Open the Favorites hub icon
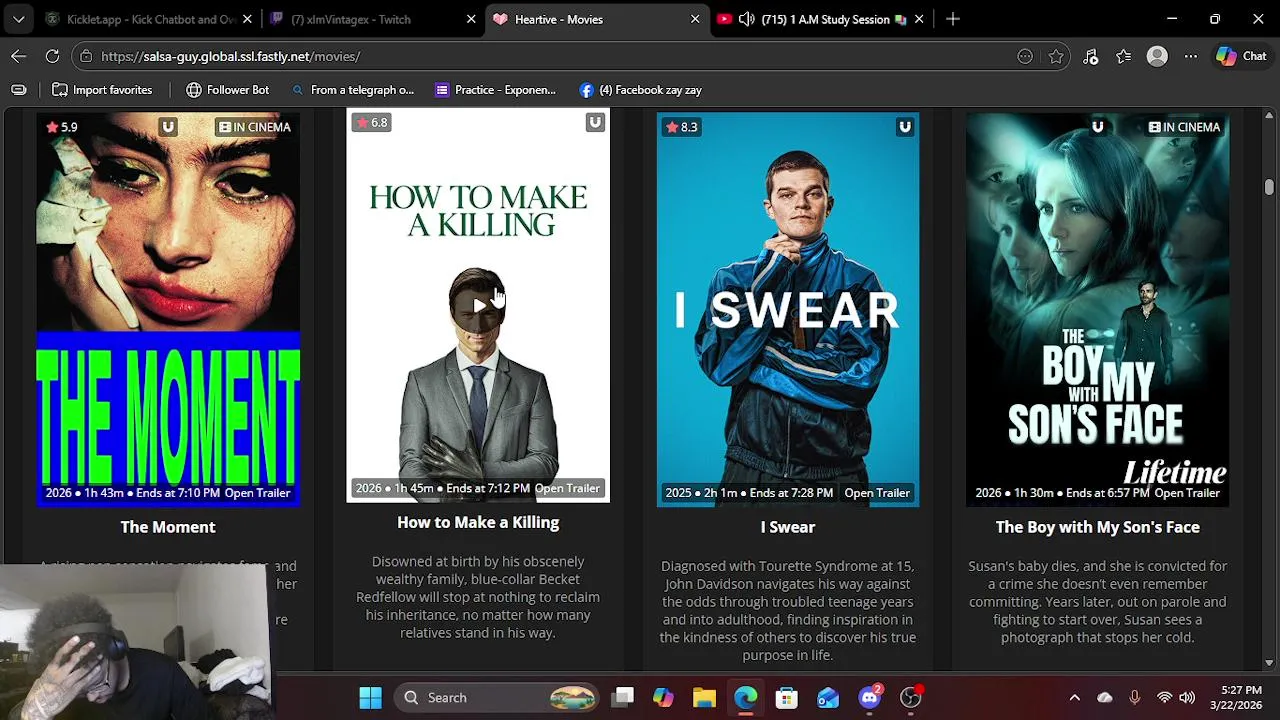1280x720 pixels. point(1124,57)
